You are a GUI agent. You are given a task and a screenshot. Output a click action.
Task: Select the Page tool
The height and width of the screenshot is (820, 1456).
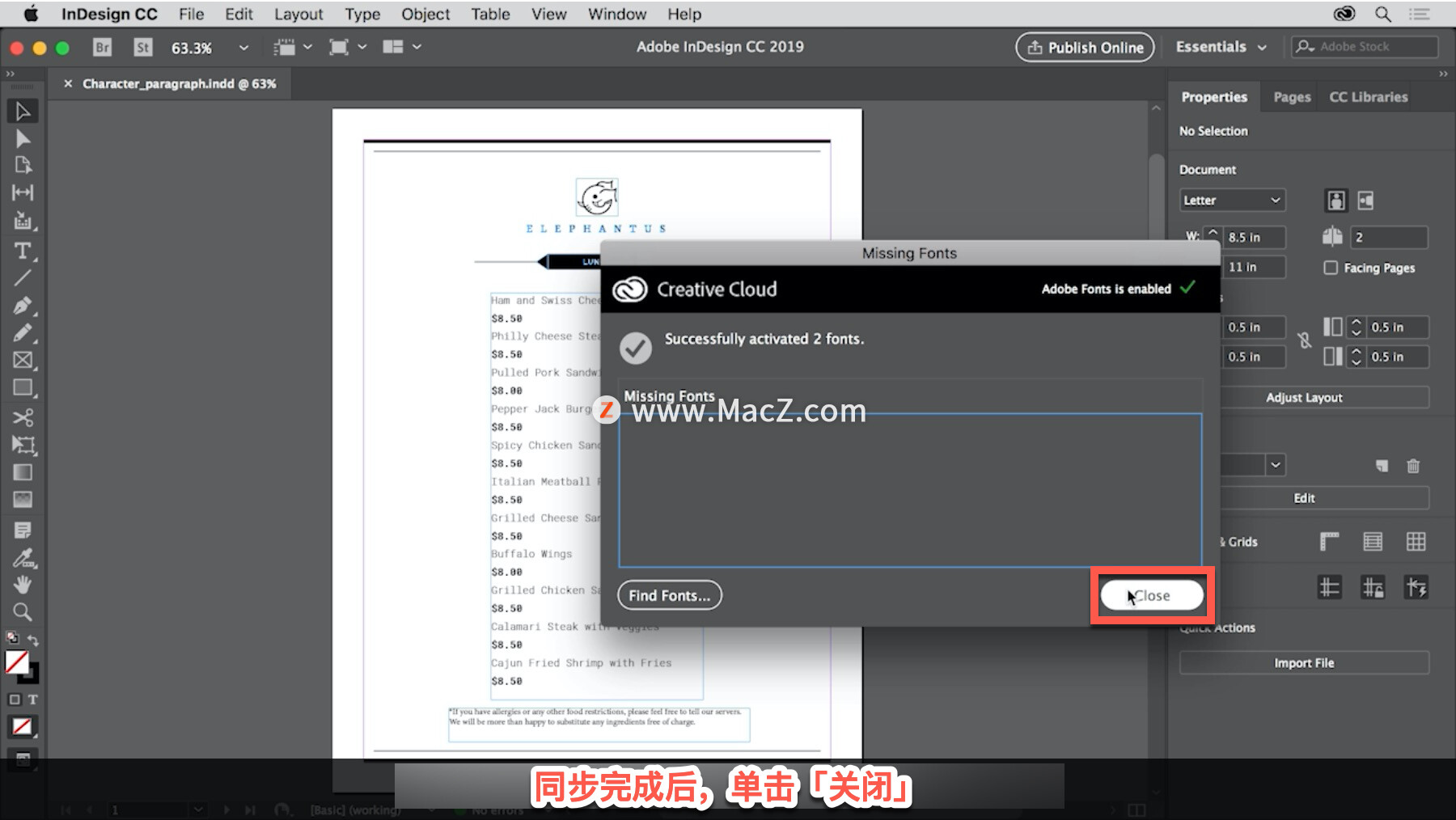pyautogui.click(x=23, y=165)
